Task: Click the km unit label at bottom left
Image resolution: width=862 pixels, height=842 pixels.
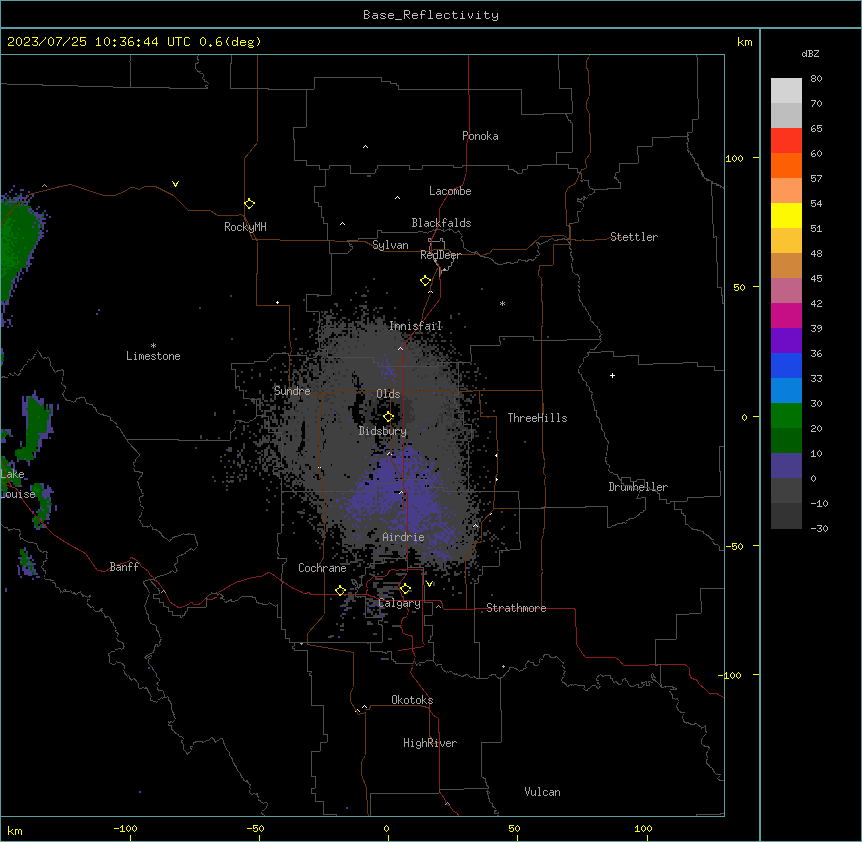Action: 15,830
